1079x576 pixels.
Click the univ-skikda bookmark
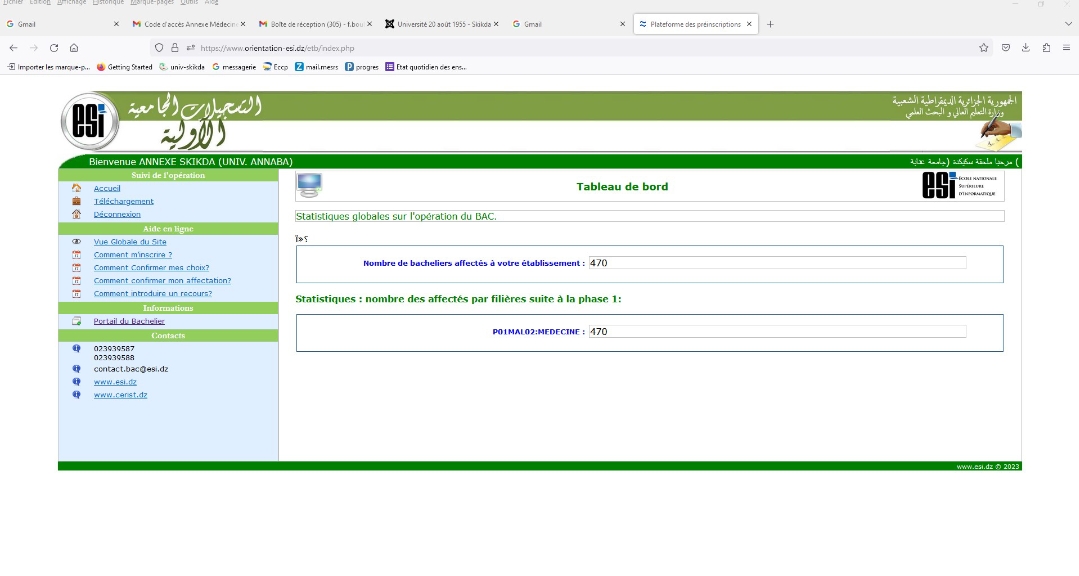pos(182,67)
